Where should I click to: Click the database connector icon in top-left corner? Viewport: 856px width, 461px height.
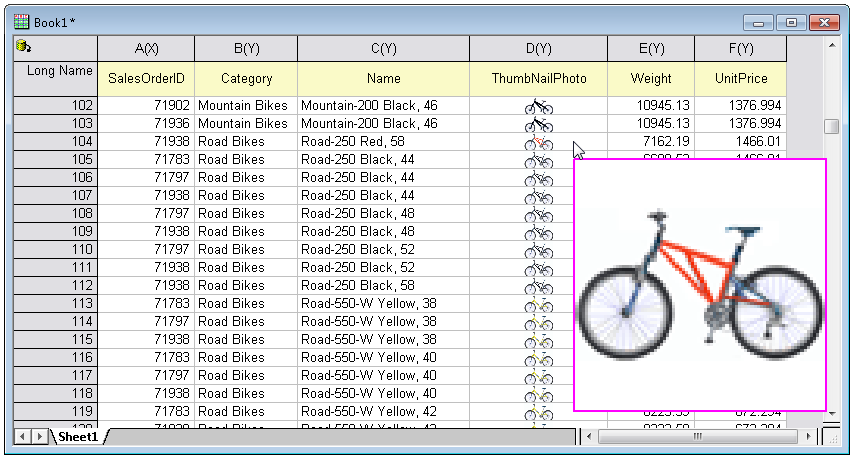(23, 47)
